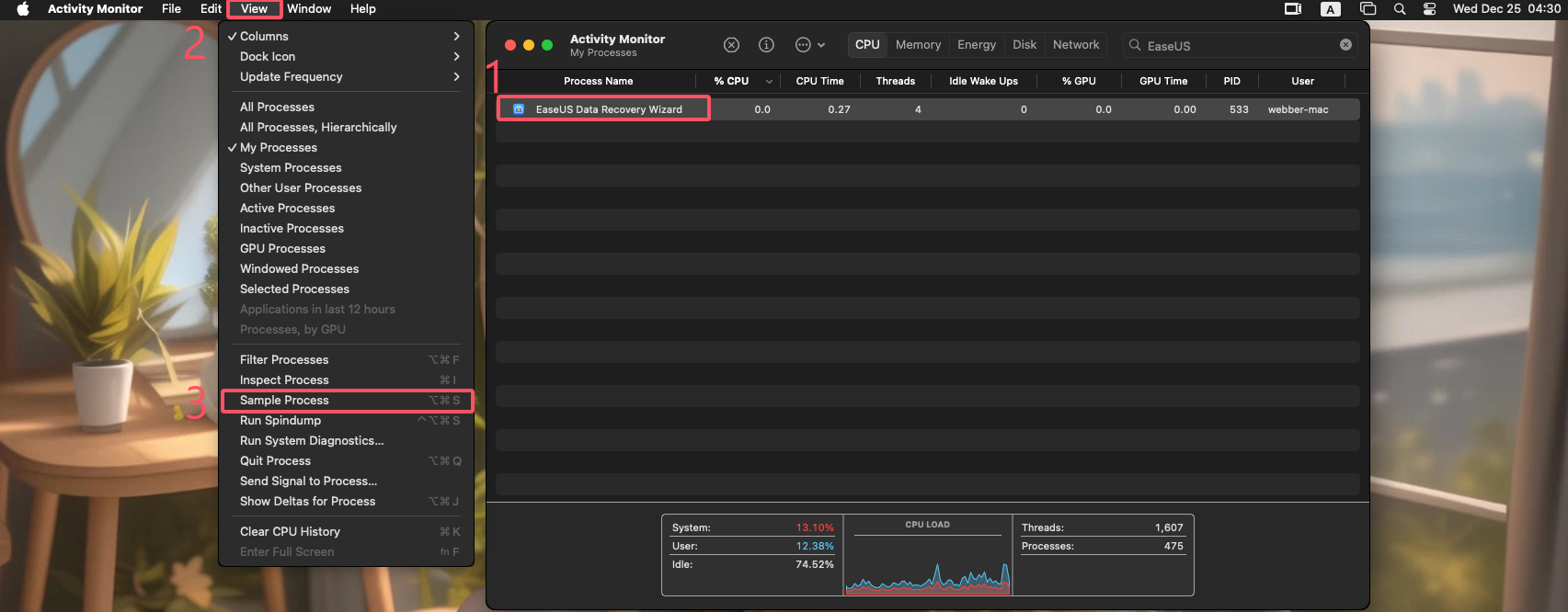Open the Window menu in the menu bar
1568x612 pixels.
(309, 9)
